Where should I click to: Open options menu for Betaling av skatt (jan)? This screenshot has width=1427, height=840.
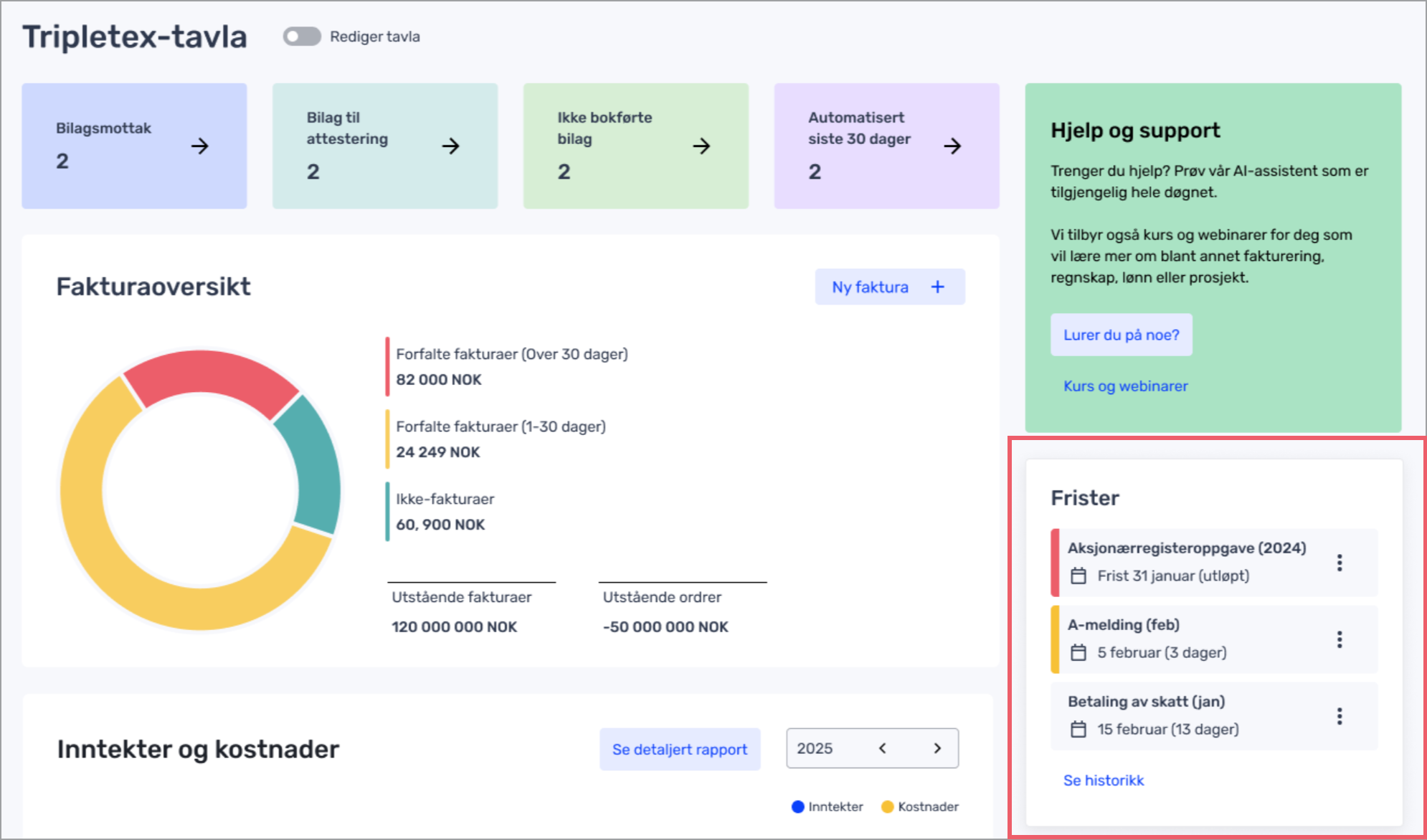(x=1340, y=716)
